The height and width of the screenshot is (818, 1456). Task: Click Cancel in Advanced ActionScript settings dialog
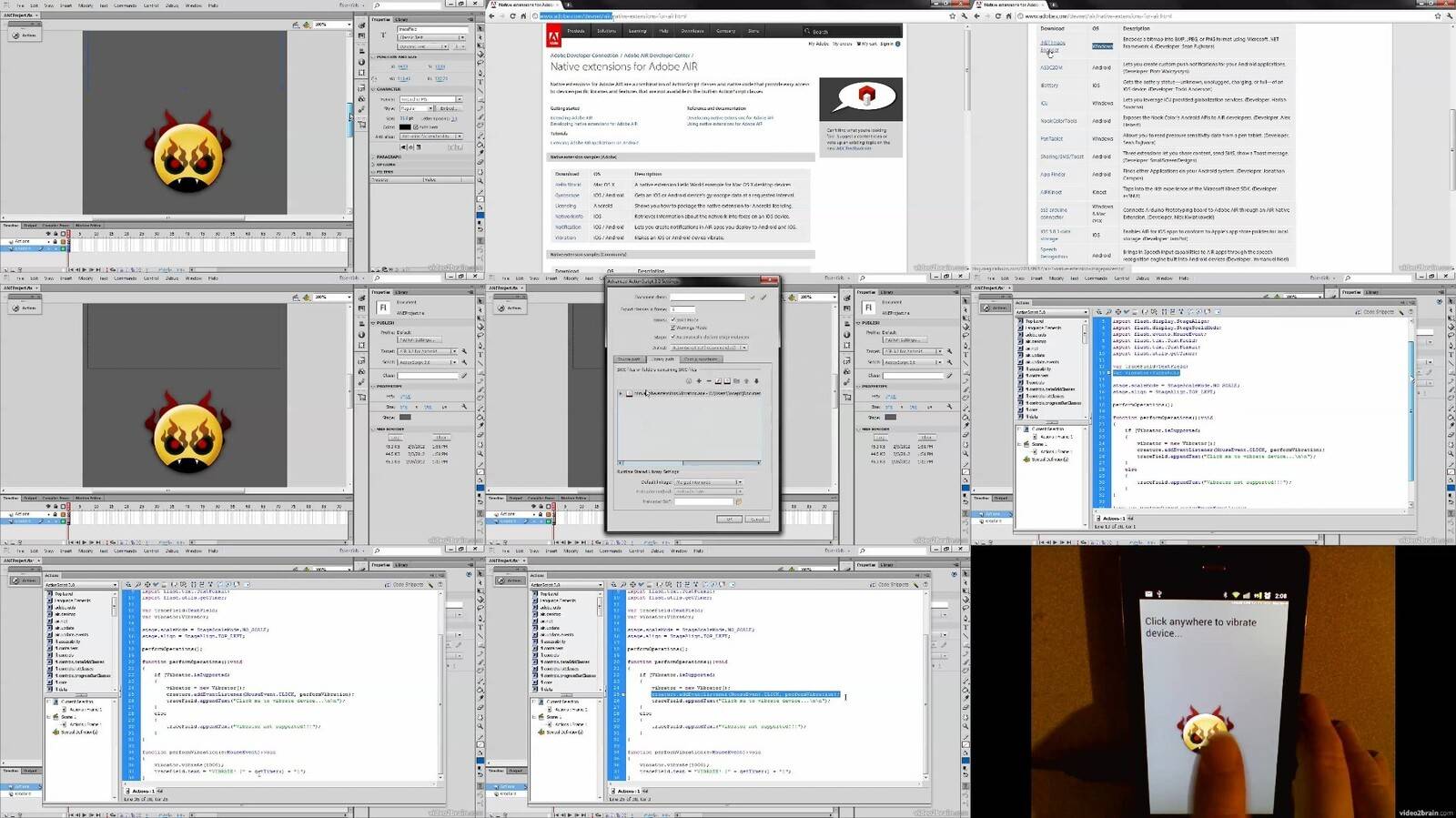point(758,520)
